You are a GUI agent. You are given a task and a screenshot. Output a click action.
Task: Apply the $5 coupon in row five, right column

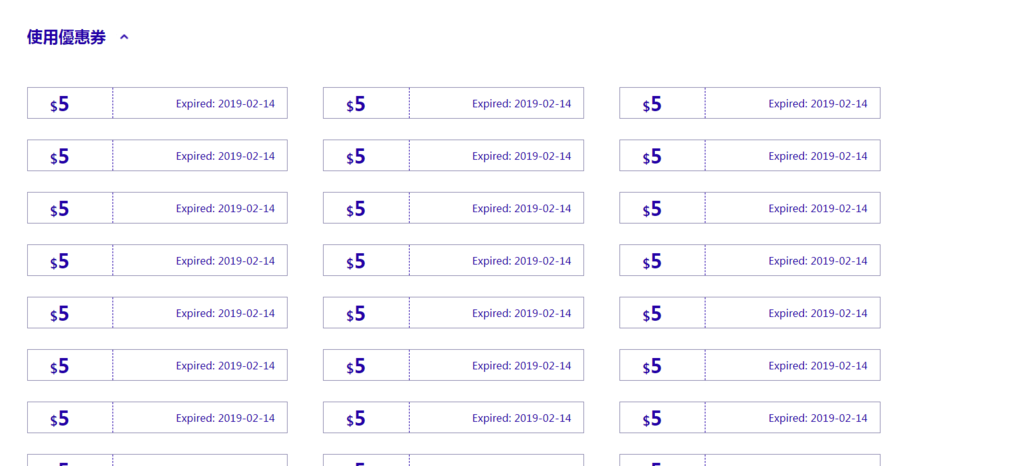click(749, 313)
